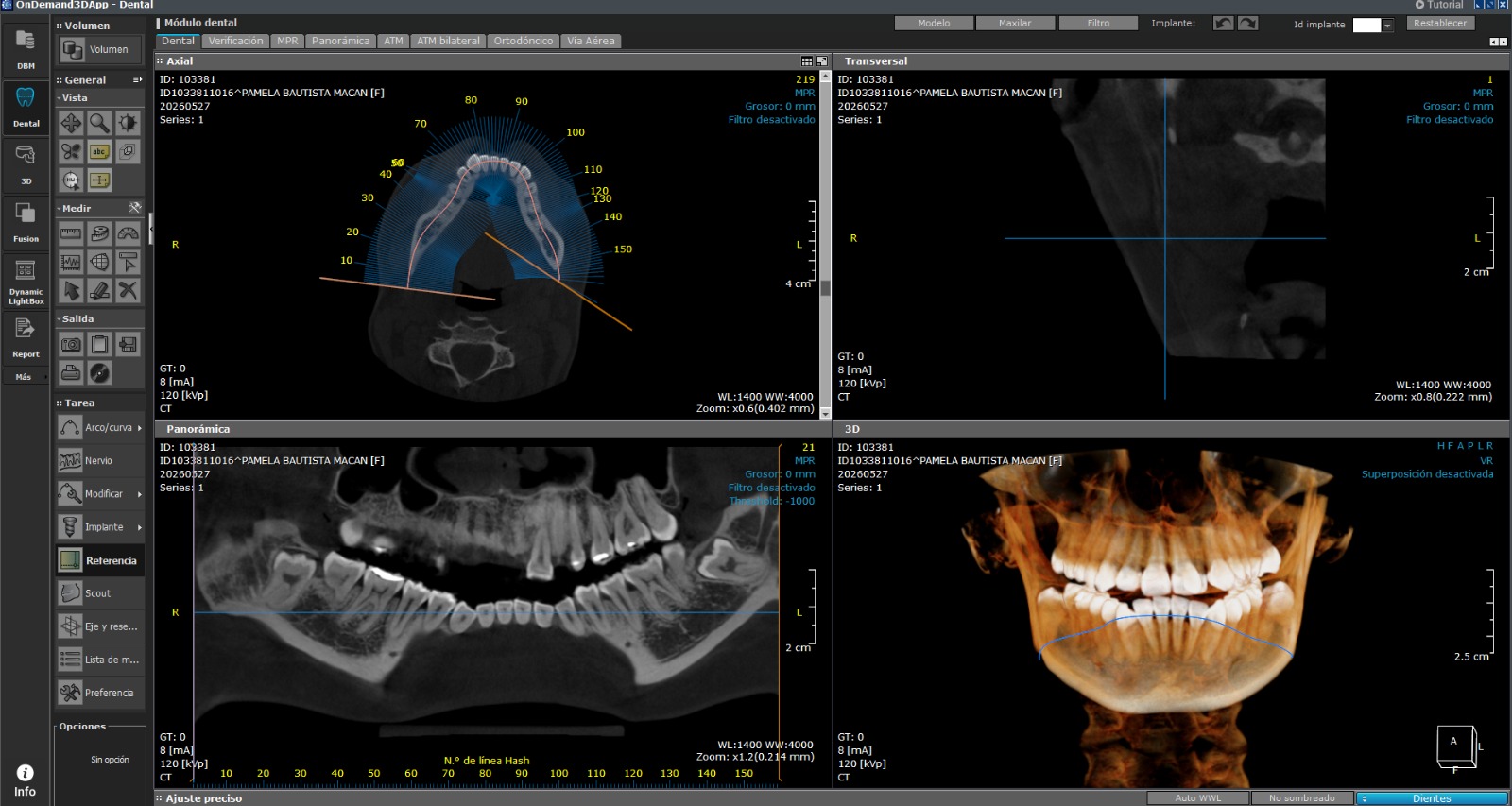This screenshot has height=806, width=1512.
Task: Expand the Arco/curva submenu
Action: pyautogui.click(x=140, y=428)
